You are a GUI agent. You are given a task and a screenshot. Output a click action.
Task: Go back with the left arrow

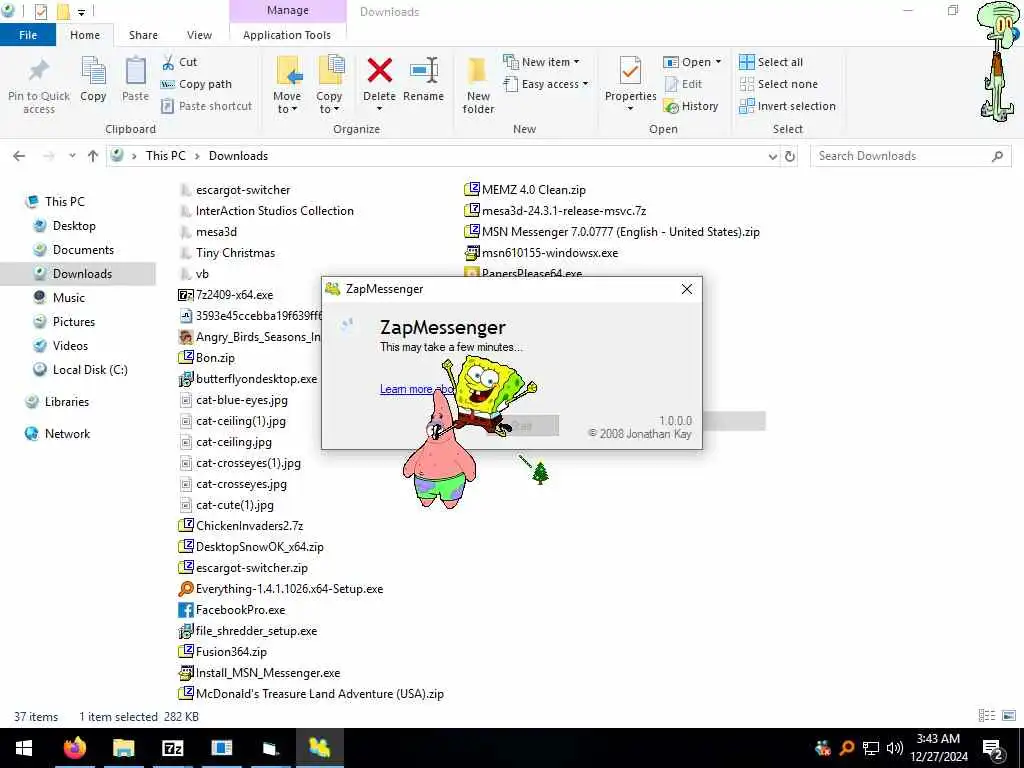[x=19, y=156]
